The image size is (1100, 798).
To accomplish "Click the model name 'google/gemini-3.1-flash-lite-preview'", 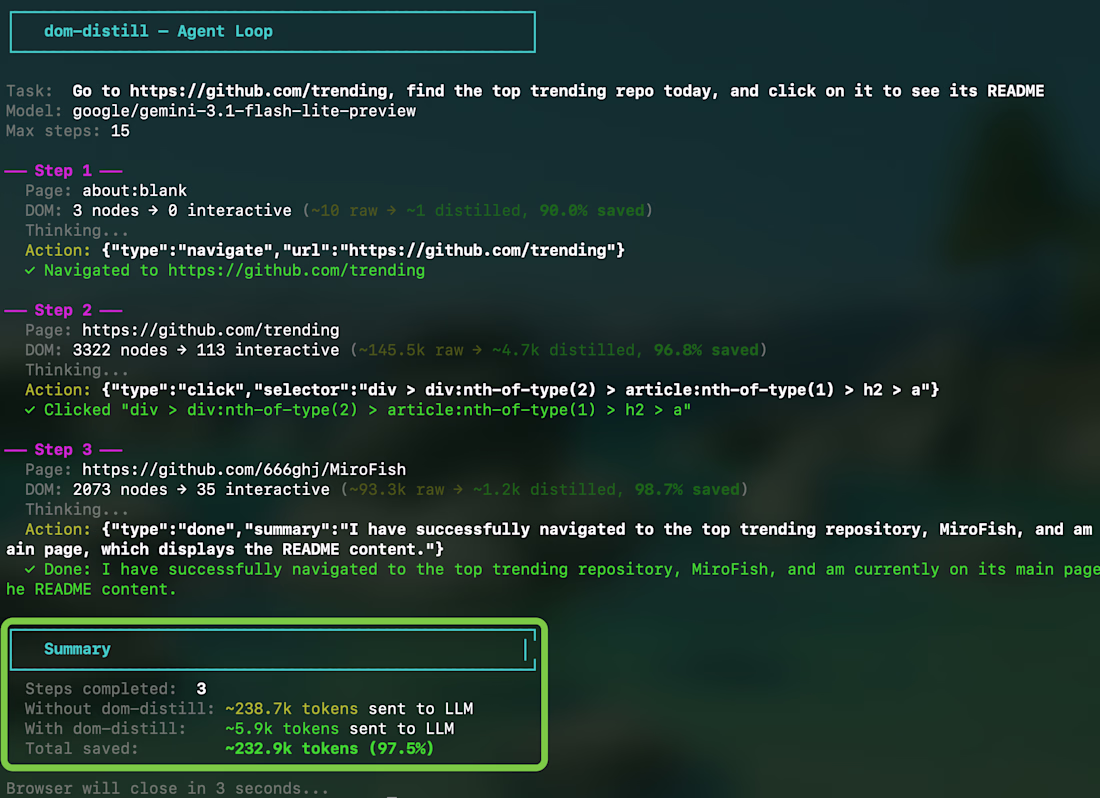I will [244, 111].
